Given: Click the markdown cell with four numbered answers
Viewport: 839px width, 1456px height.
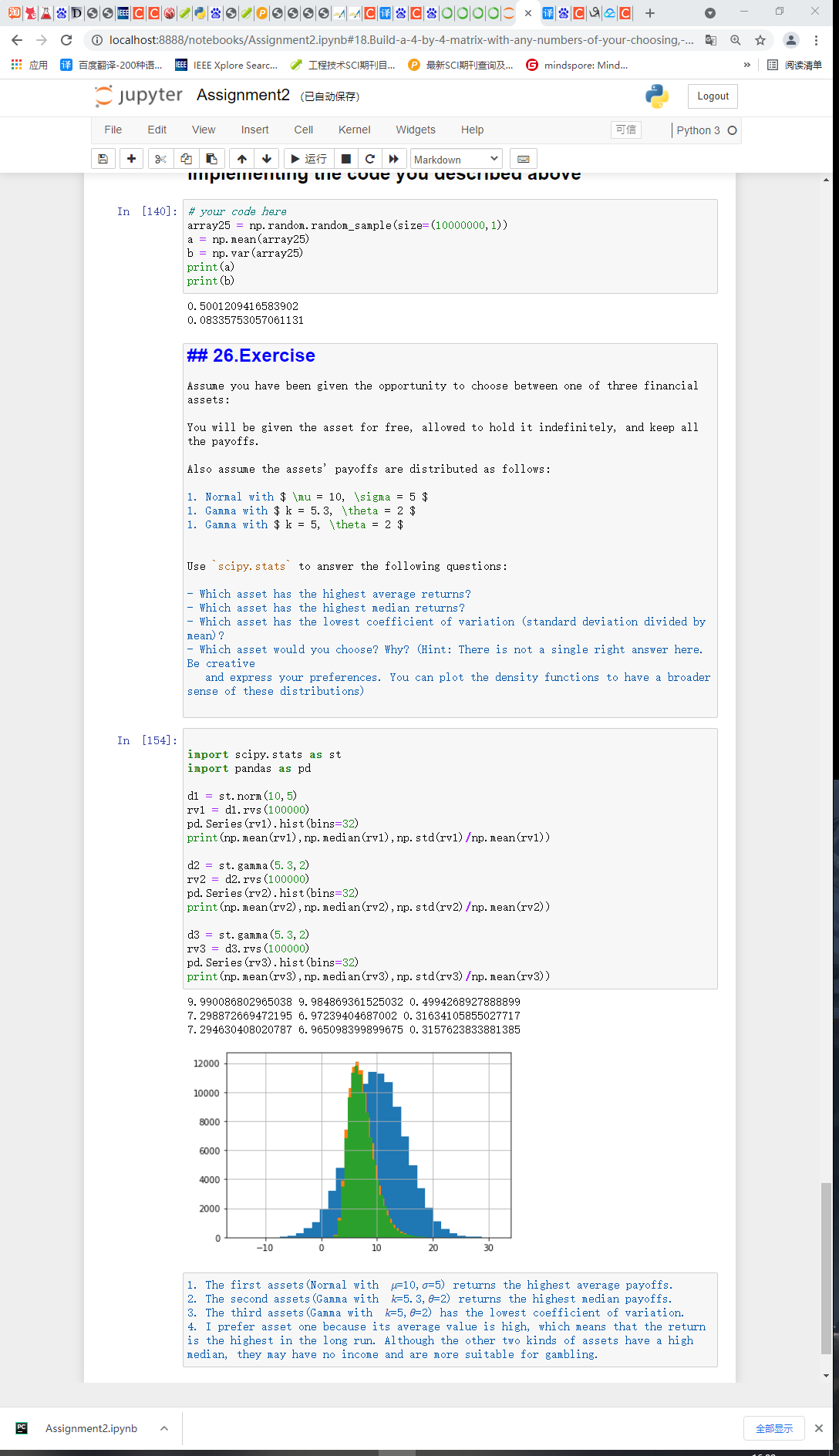Looking at the screenshot, I should point(450,1319).
